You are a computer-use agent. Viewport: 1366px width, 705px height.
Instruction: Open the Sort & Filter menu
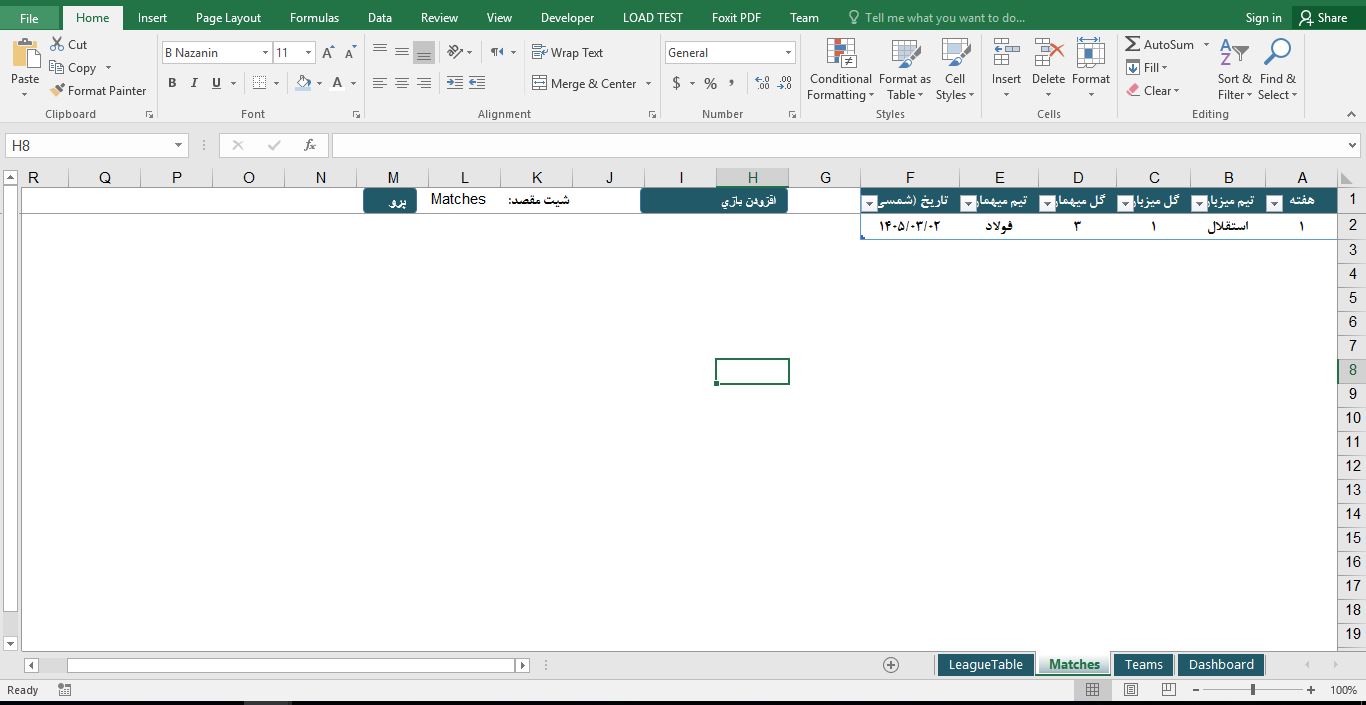click(x=1234, y=70)
